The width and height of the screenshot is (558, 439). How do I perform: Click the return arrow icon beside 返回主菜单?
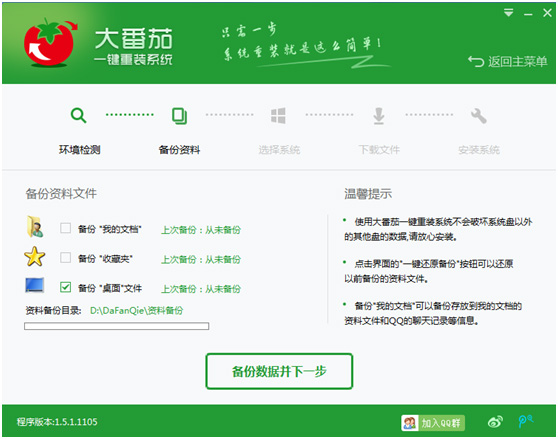pyautogui.click(x=476, y=62)
